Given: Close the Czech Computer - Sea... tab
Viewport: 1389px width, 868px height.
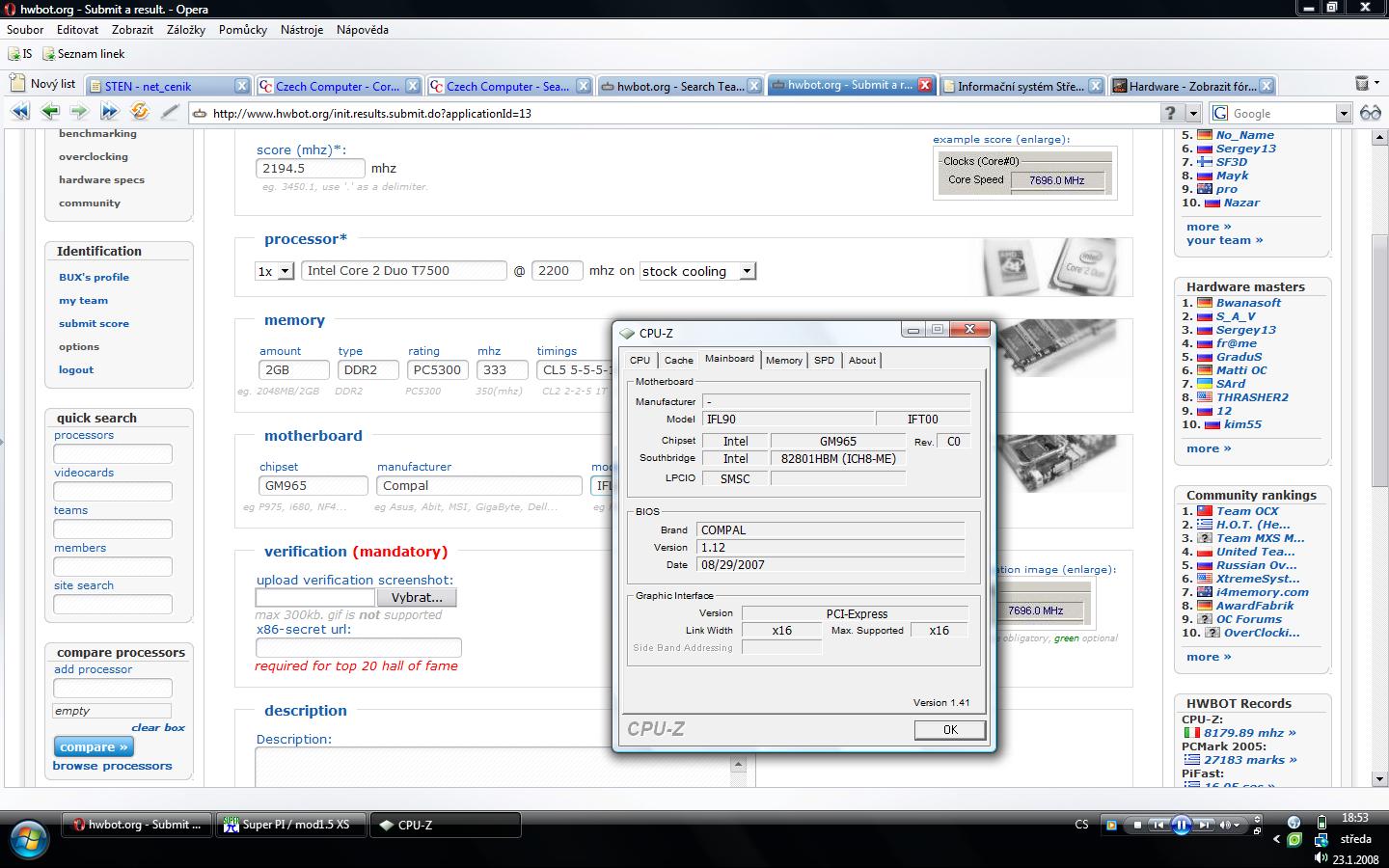Looking at the screenshot, I should (x=584, y=86).
